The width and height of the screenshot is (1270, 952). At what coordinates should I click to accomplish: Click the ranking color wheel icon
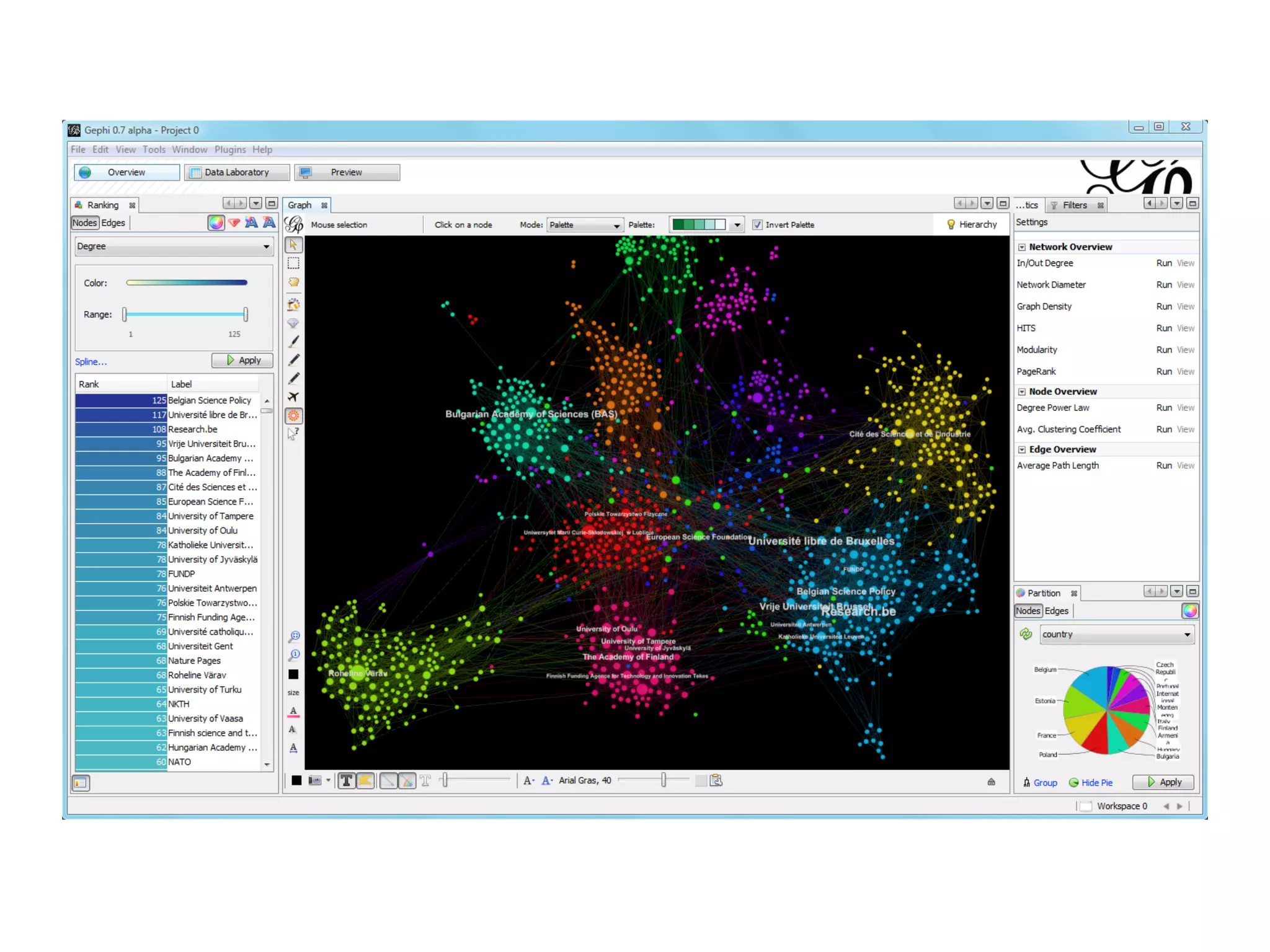[216, 223]
